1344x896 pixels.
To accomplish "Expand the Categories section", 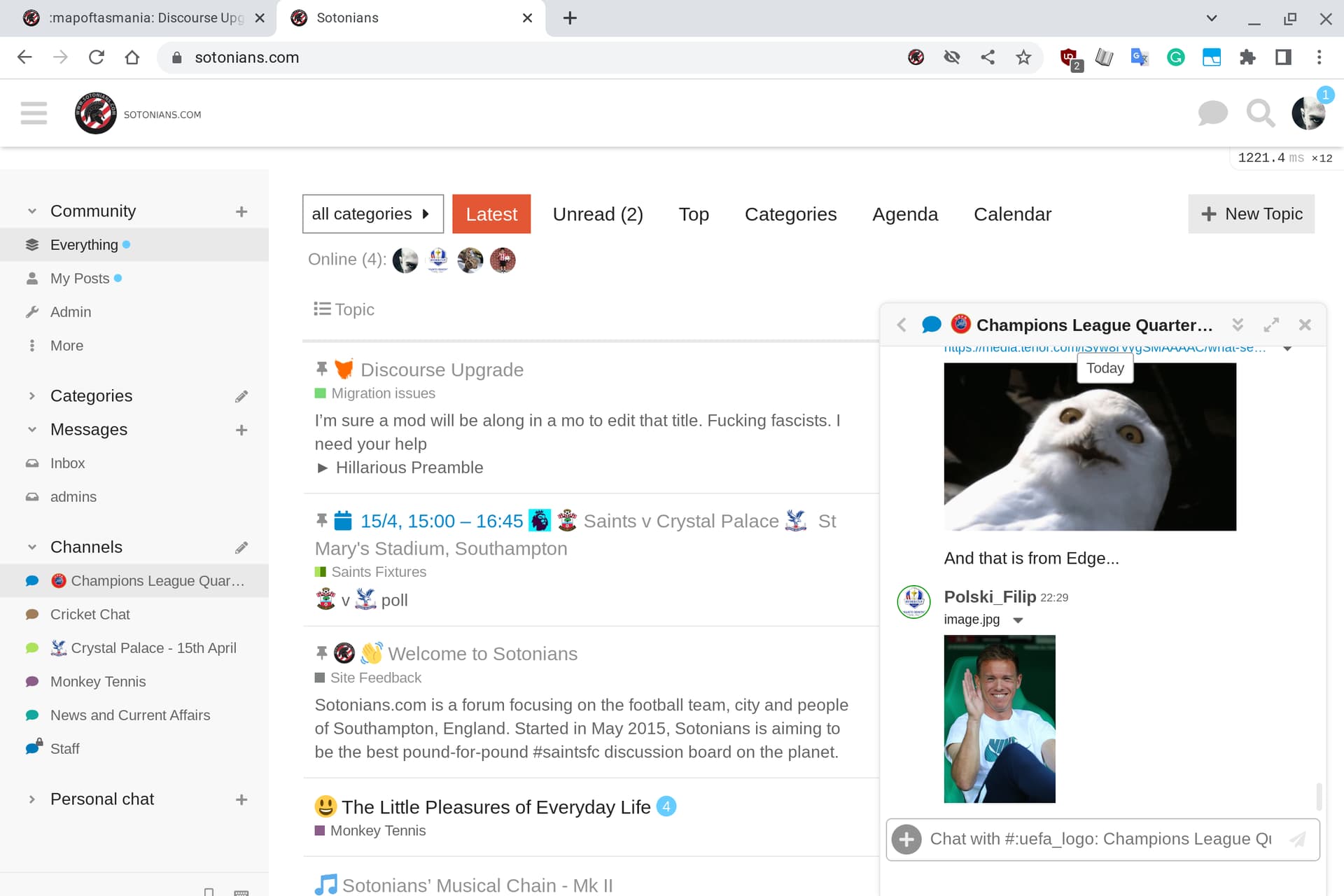I will 31,396.
